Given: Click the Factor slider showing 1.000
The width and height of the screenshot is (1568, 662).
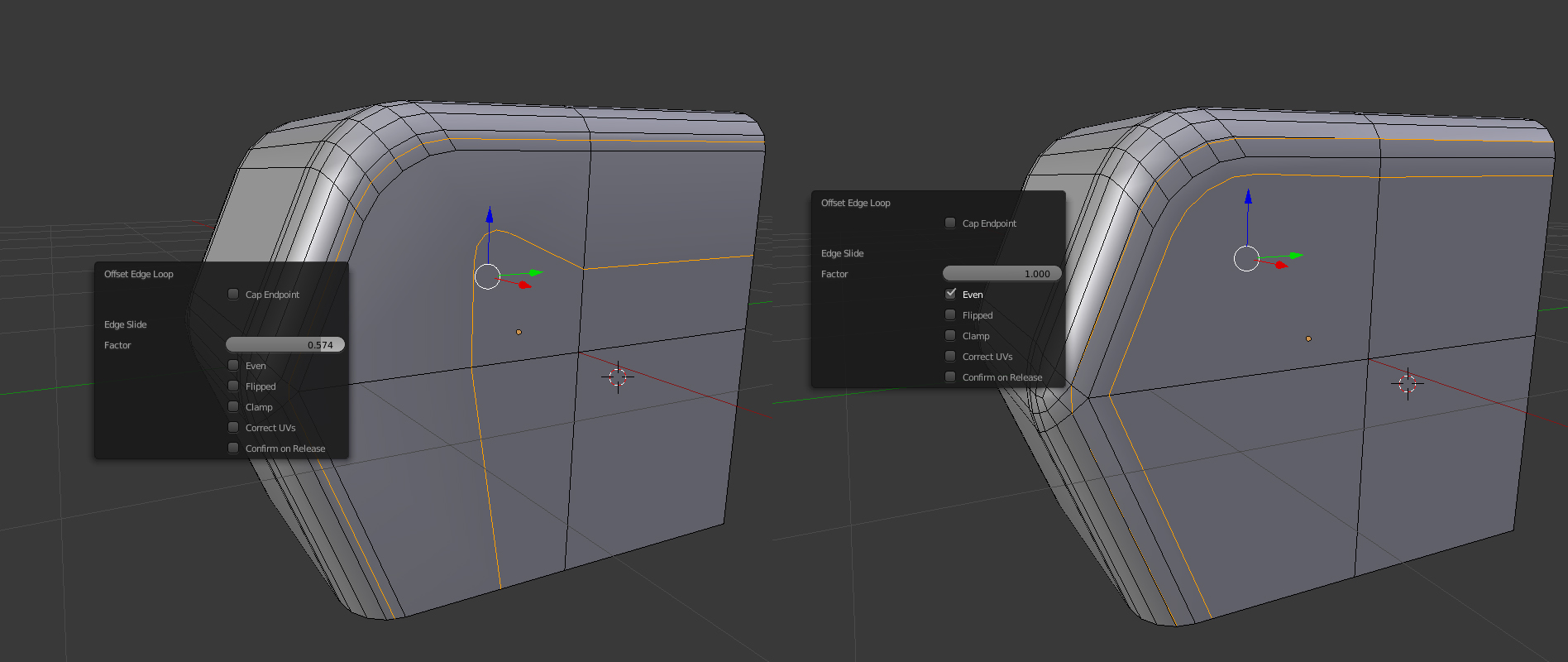Looking at the screenshot, I should (1002, 273).
